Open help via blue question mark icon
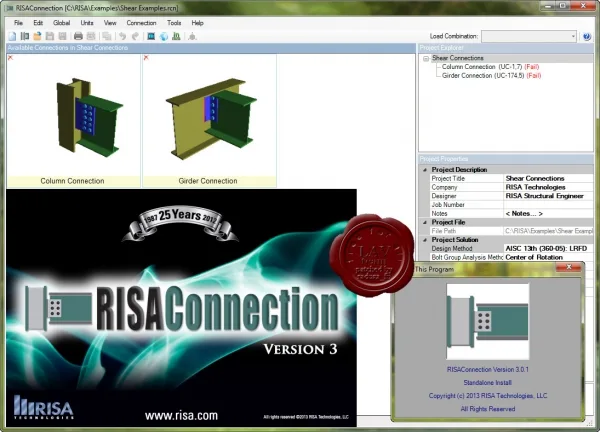 coord(587,37)
